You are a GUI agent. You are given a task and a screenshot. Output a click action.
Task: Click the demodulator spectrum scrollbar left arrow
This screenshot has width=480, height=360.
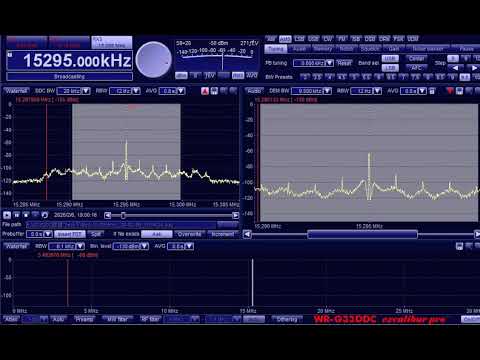[x=247, y=234]
